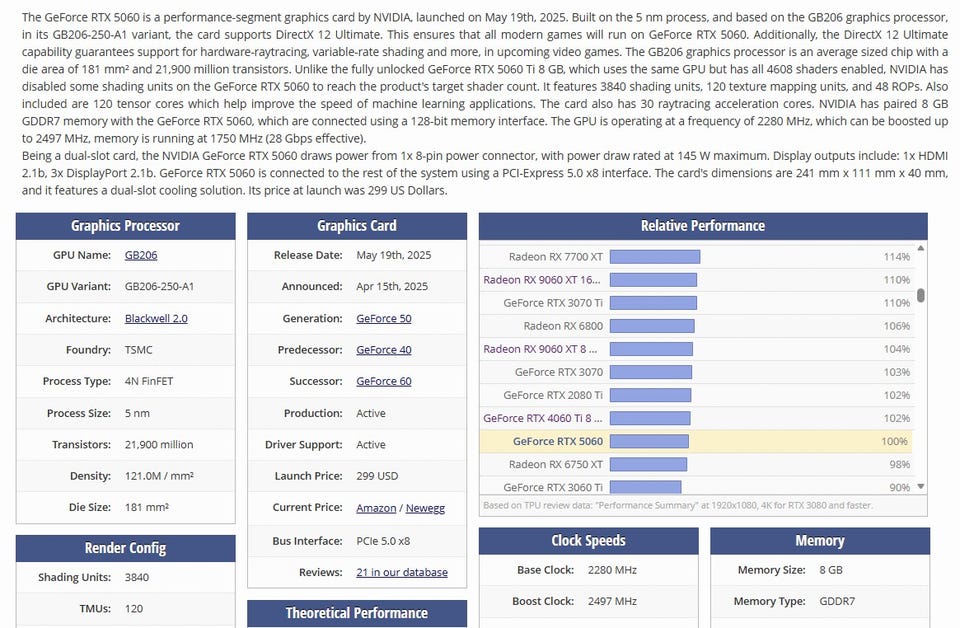
Task: Open the GeForce RTX 3070 Ti entry
Action: [553, 303]
